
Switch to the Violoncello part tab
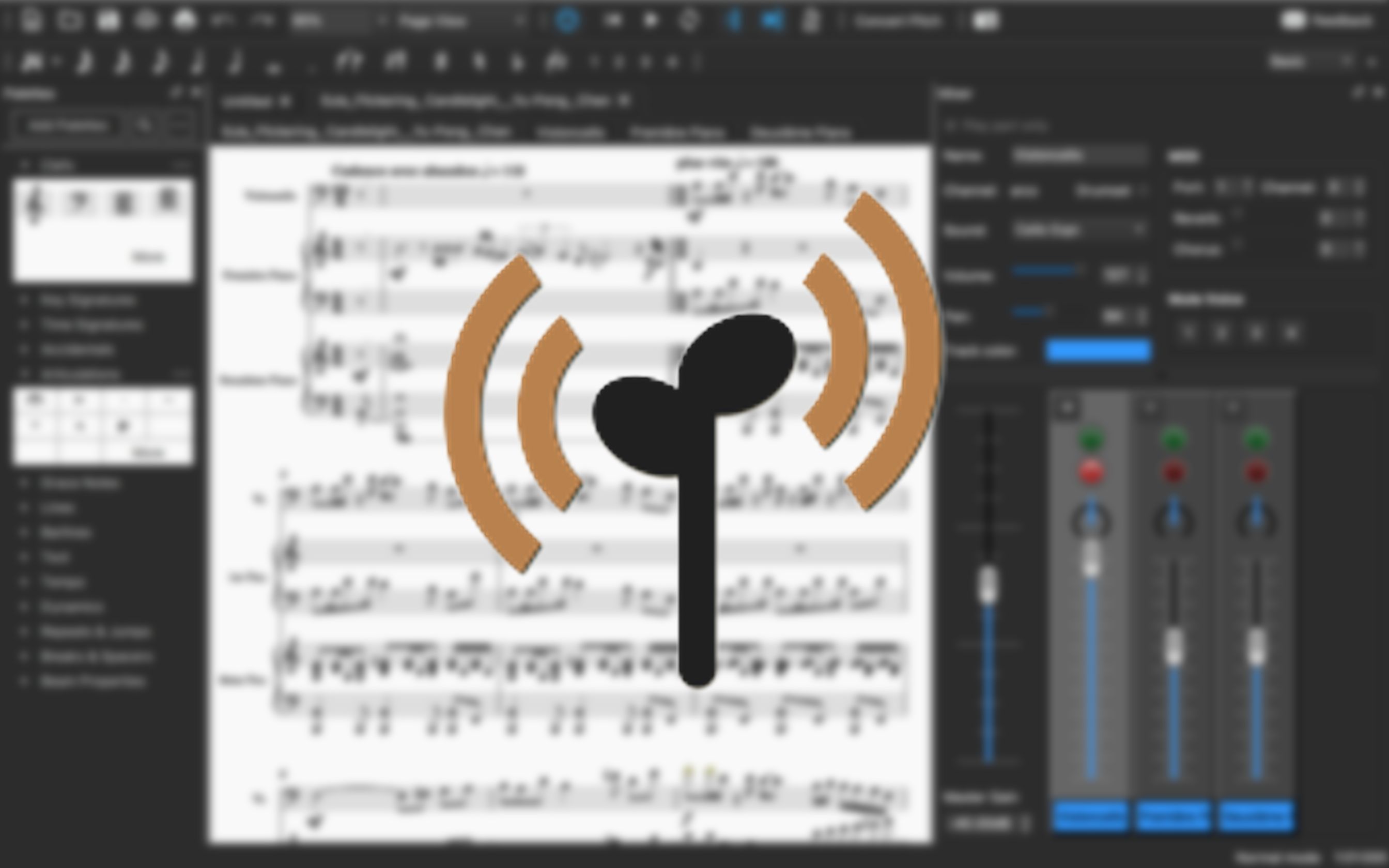tap(570, 133)
